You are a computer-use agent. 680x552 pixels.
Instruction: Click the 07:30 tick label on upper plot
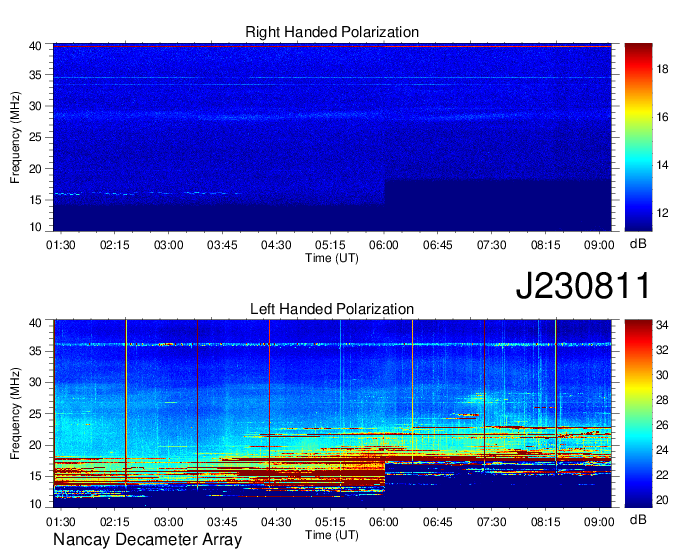pyautogui.click(x=491, y=245)
